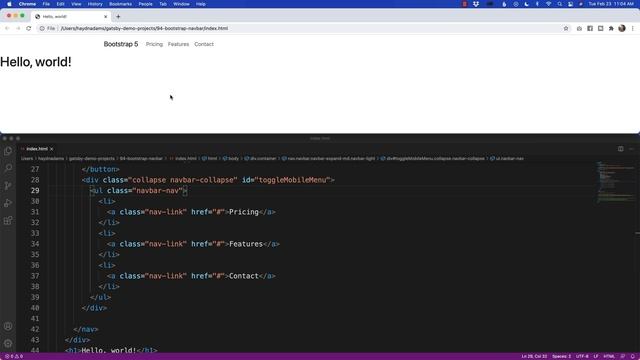Image resolution: width=640 pixels, height=360 pixels.
Task: Select the Hello, world! Chrome tab
Action: (70, 17)
